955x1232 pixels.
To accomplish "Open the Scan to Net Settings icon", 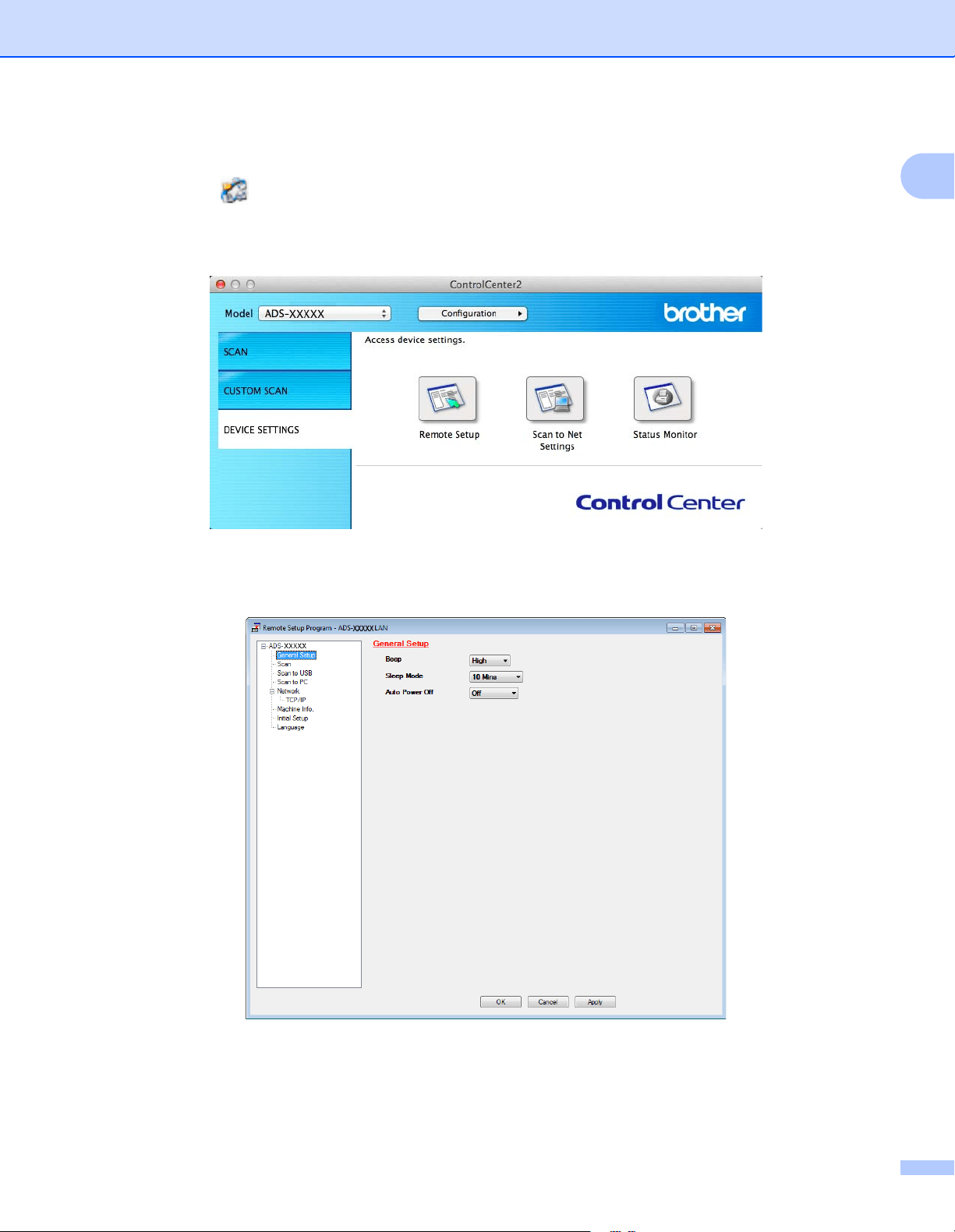I will pos(555,400).
